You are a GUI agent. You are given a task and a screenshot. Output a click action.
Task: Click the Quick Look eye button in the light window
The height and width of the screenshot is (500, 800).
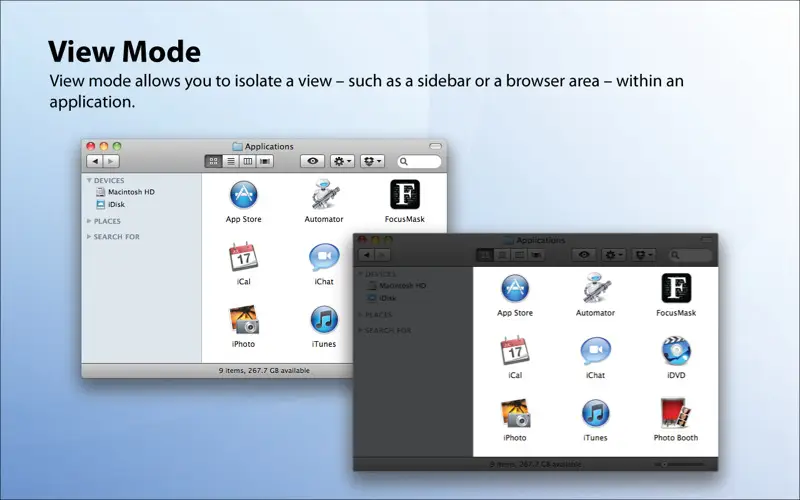click(x=312, y=161)
